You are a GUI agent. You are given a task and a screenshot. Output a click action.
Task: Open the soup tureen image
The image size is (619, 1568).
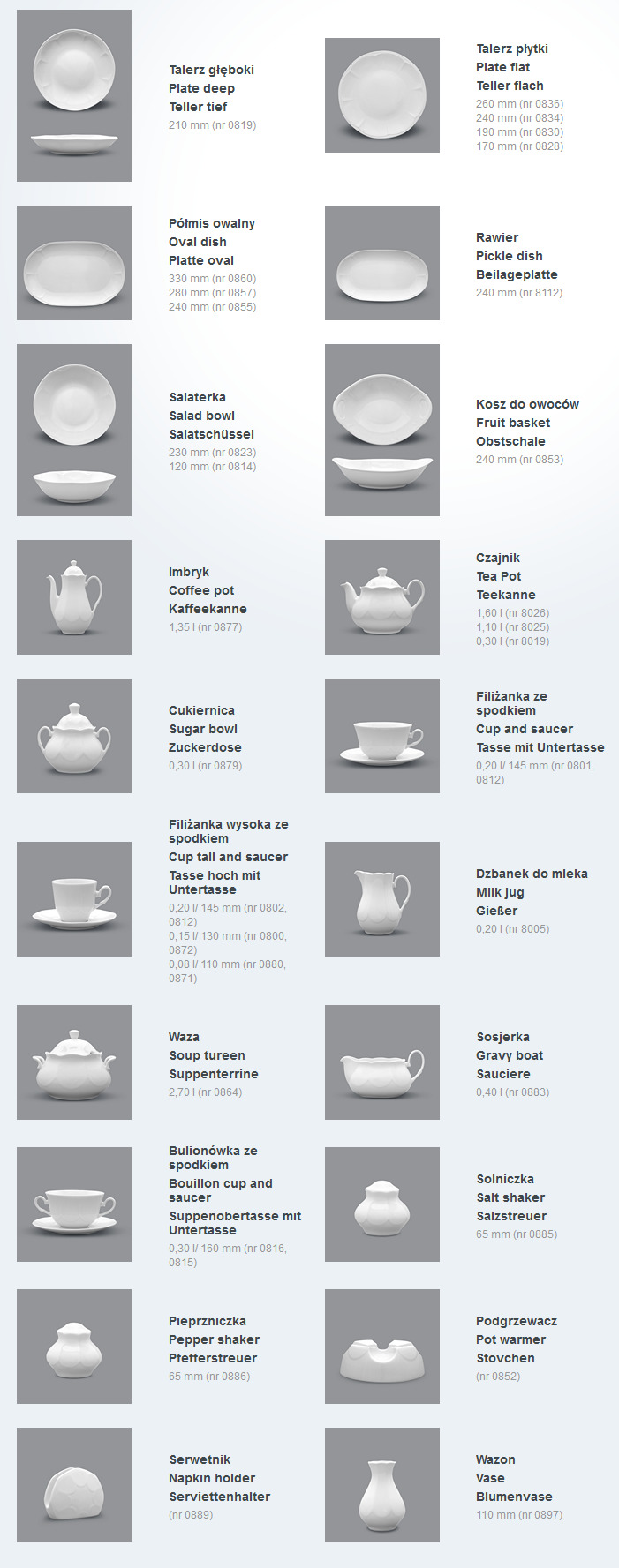[74, 1062]
